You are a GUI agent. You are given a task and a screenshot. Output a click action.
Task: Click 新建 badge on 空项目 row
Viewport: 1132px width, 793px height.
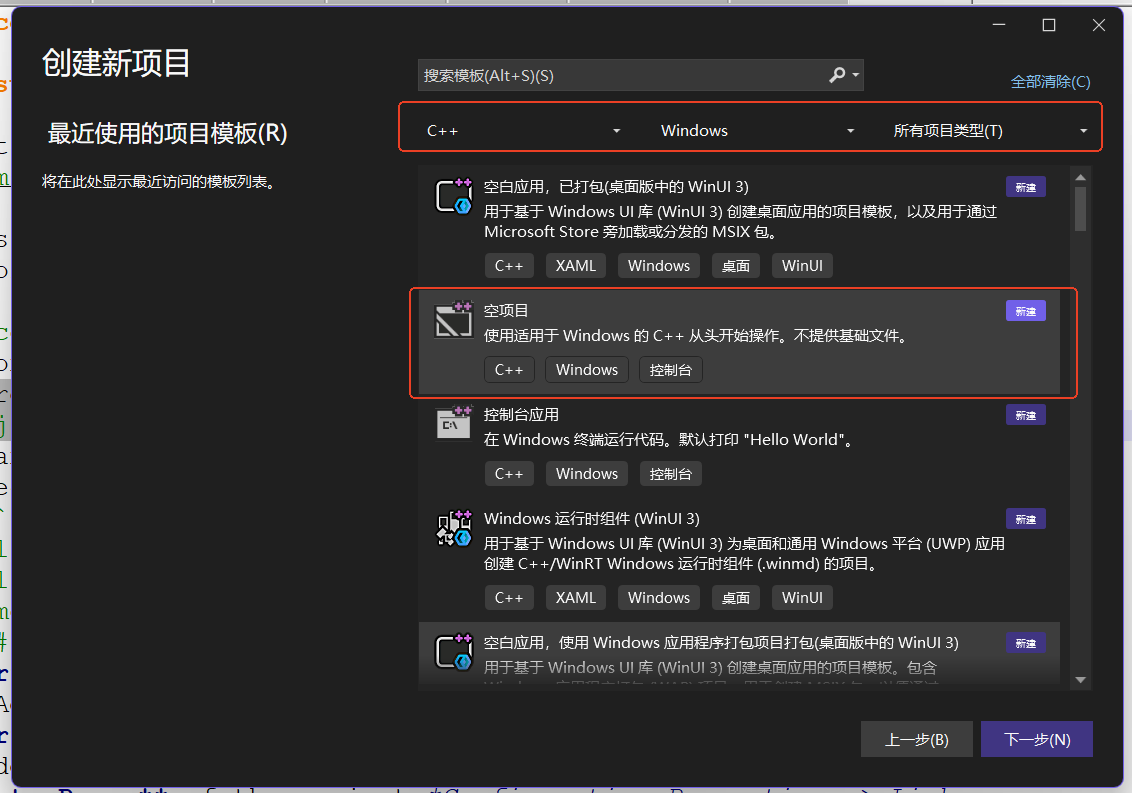click(x=1025, y=311)
